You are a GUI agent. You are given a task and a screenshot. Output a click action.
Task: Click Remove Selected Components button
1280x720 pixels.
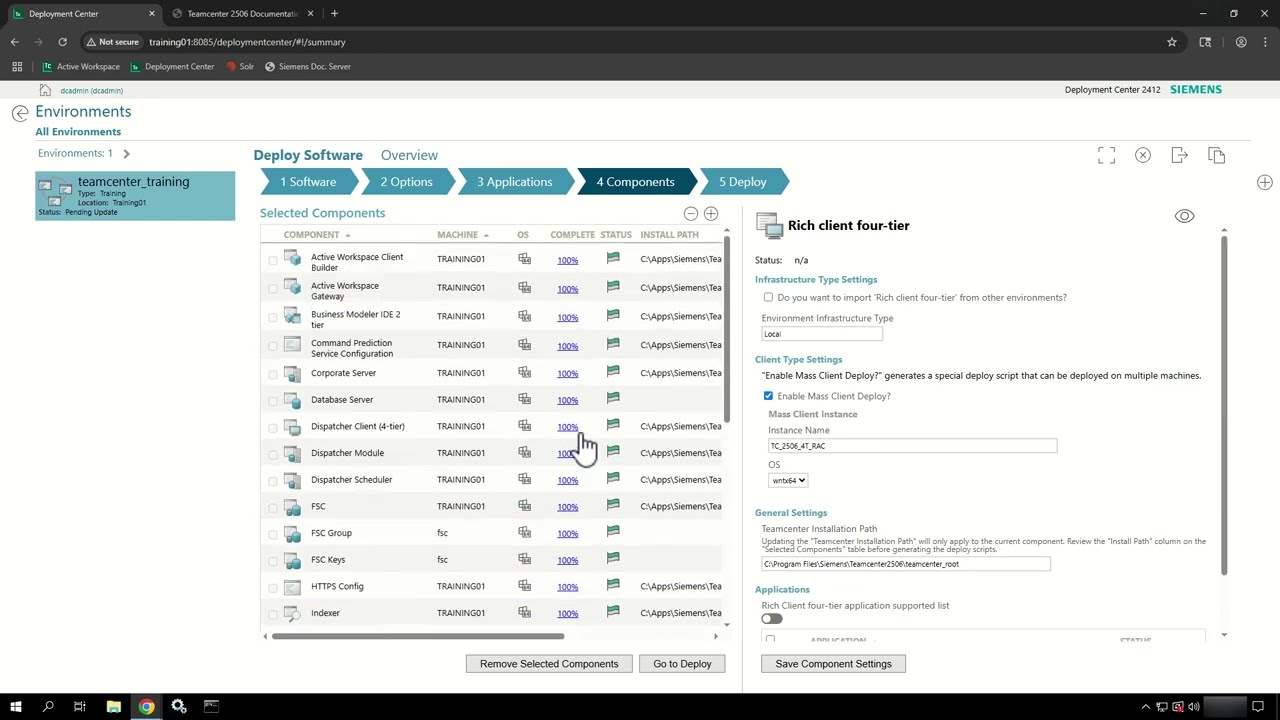coord(549,664)
